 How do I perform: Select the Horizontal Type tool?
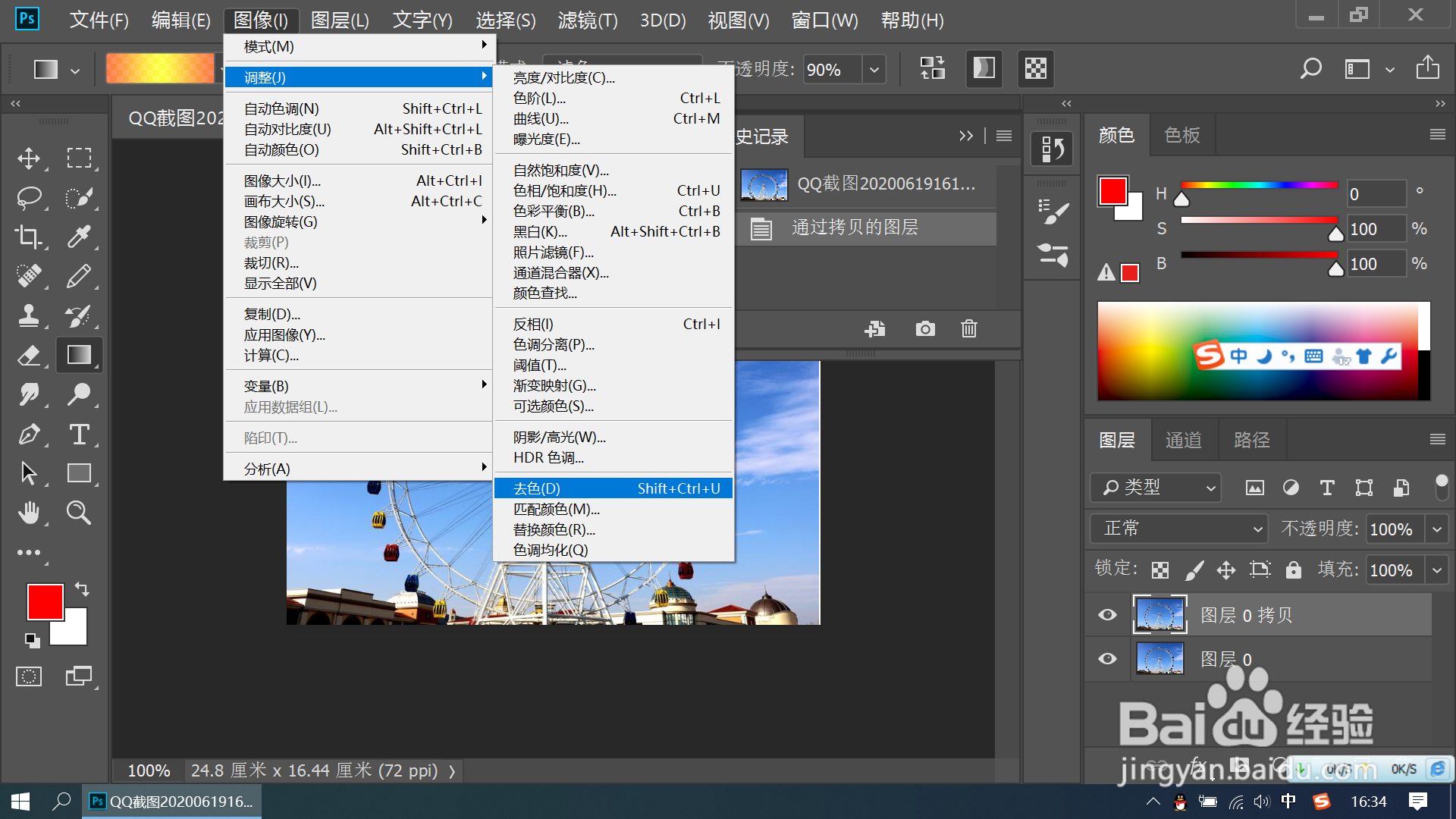click(79, 434)
